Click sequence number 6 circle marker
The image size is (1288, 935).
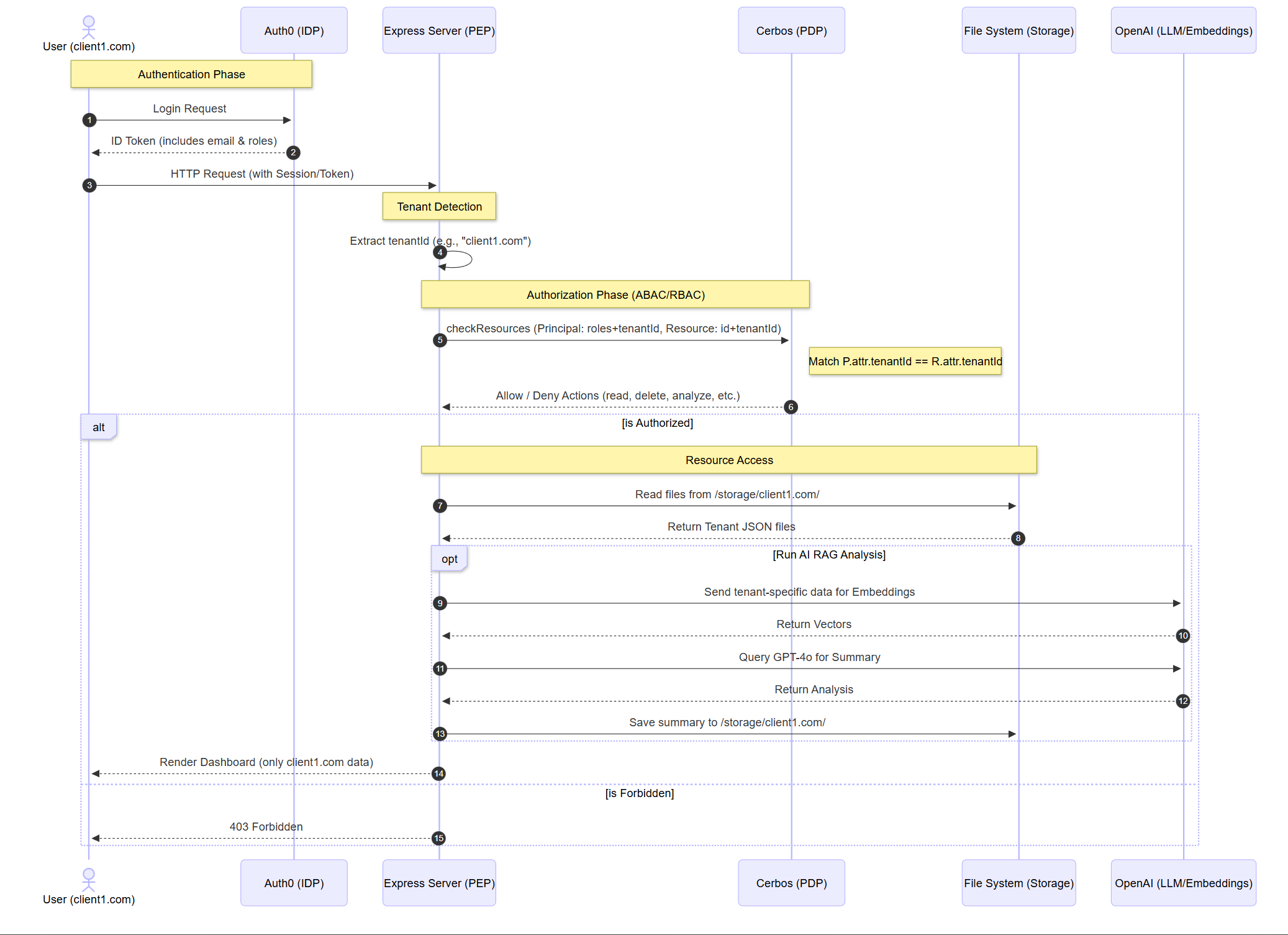[791, 407]
